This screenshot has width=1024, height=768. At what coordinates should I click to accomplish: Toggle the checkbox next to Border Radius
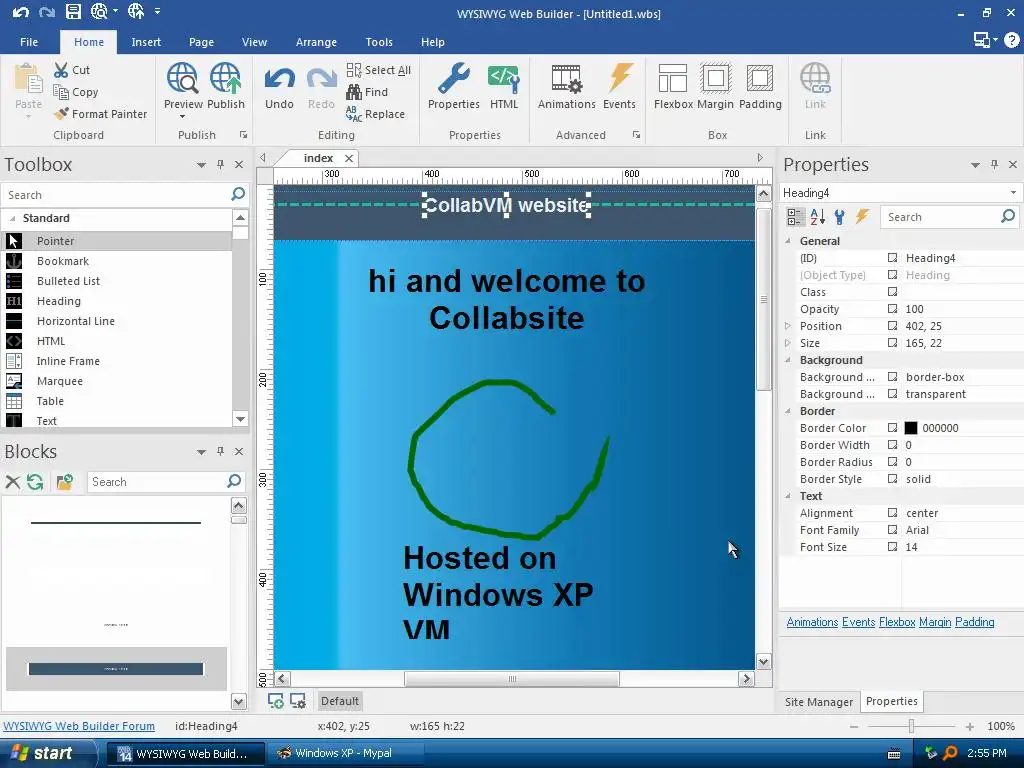tap(892, 462)
